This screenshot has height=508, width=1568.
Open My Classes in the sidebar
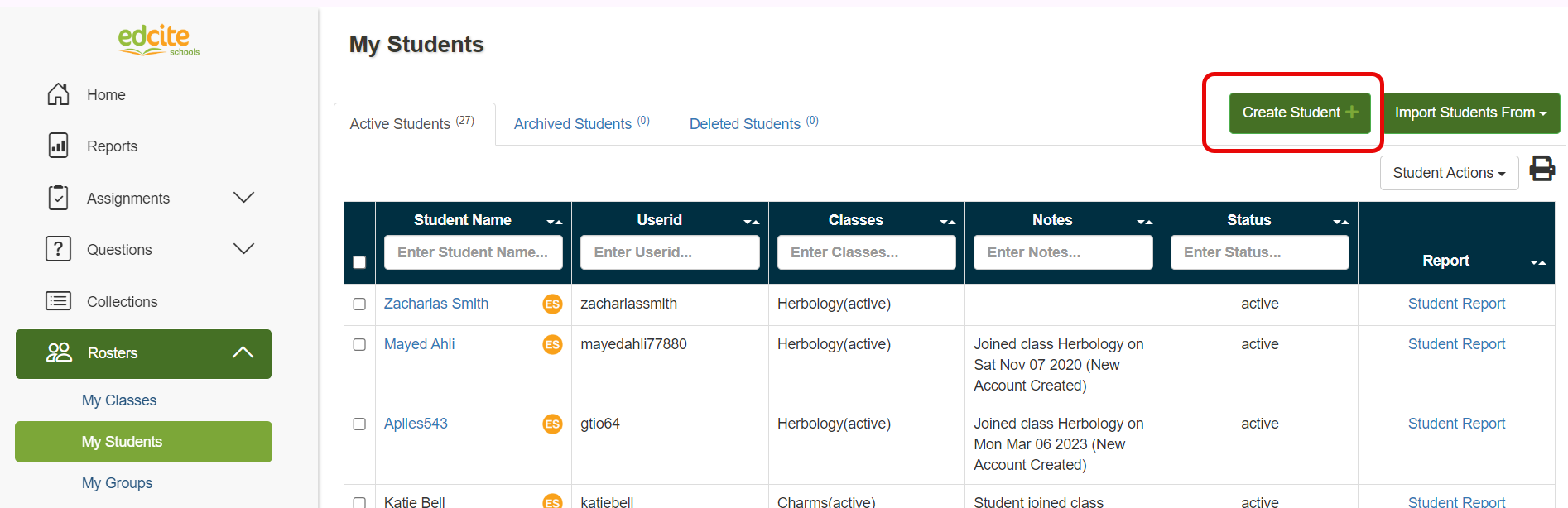119,400
